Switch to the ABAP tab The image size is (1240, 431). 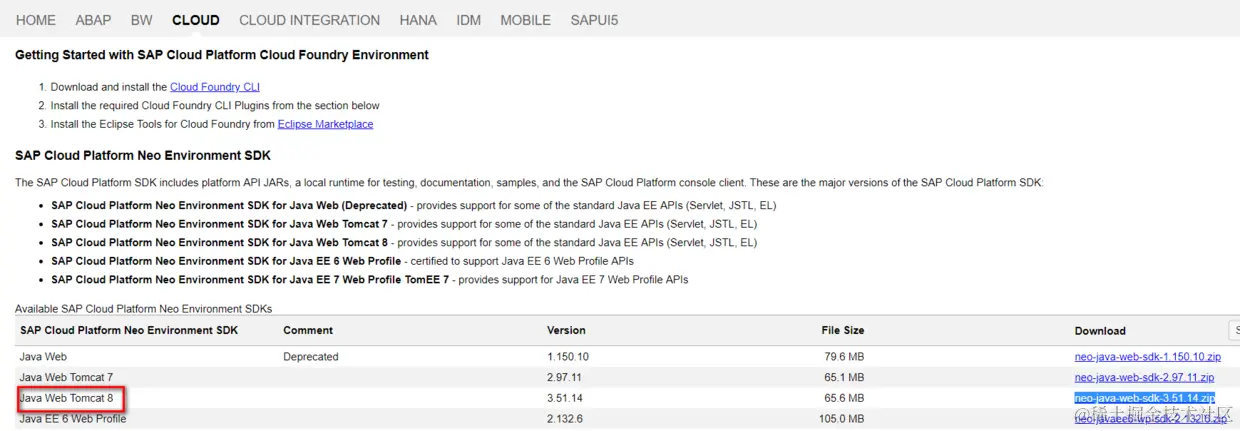coord(93,20)
